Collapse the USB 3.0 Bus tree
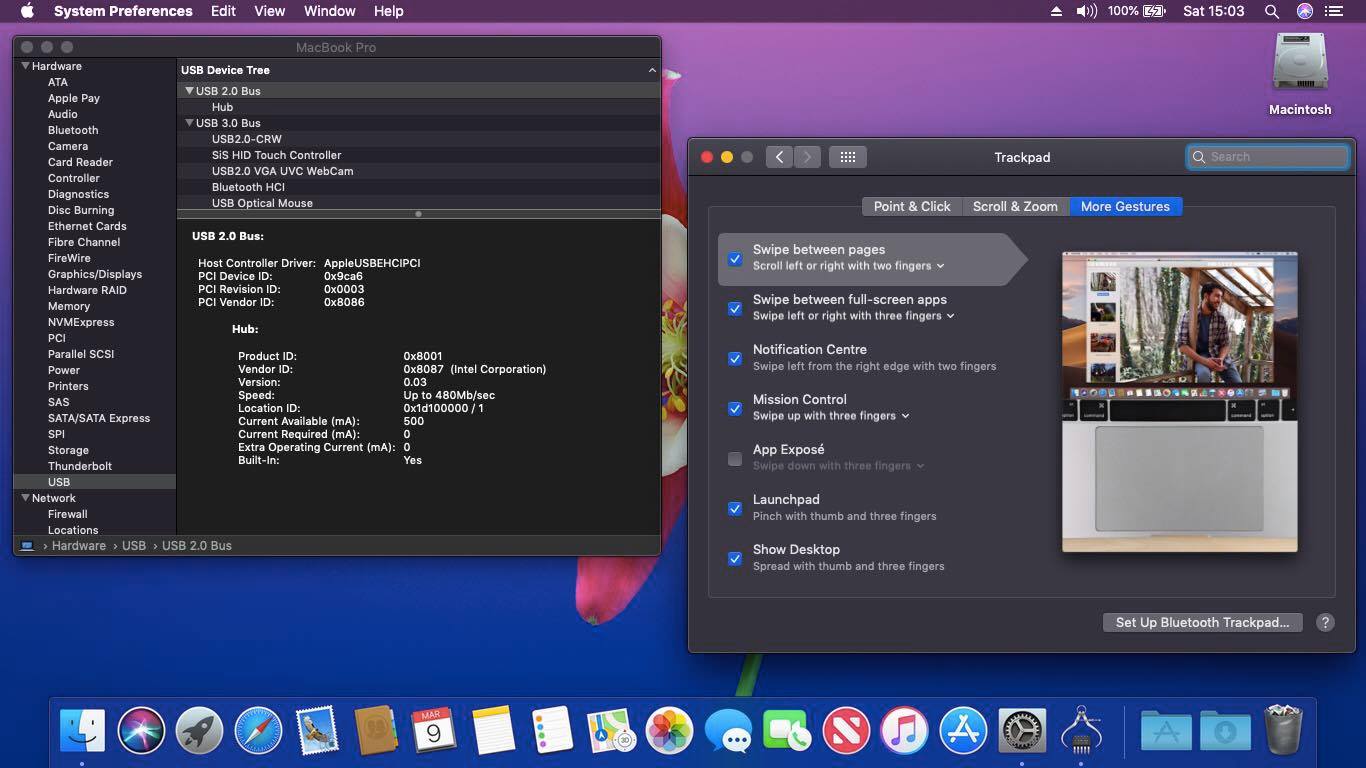Viewport: 1366px width, 768px height. (189, 123)
